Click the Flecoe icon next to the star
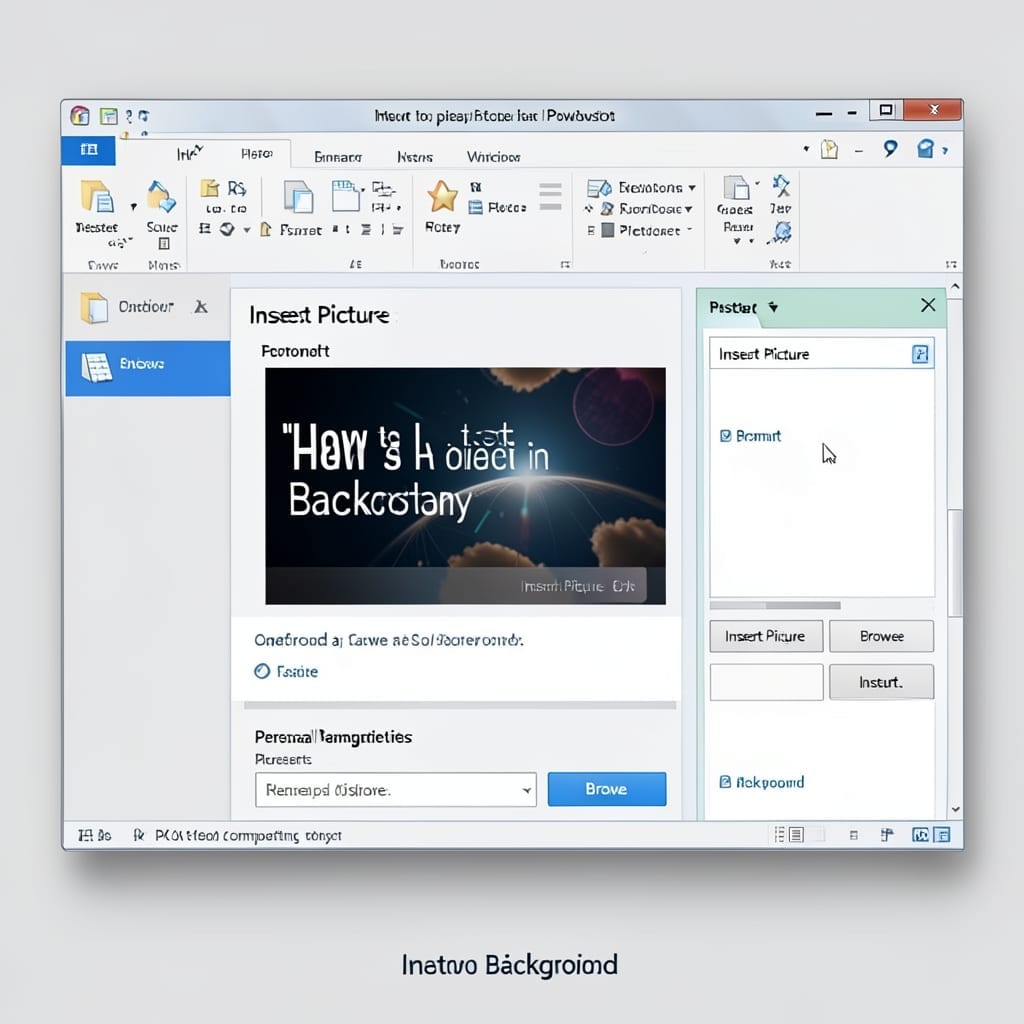Screen dimensions: 1024x1024 (475, 208)
